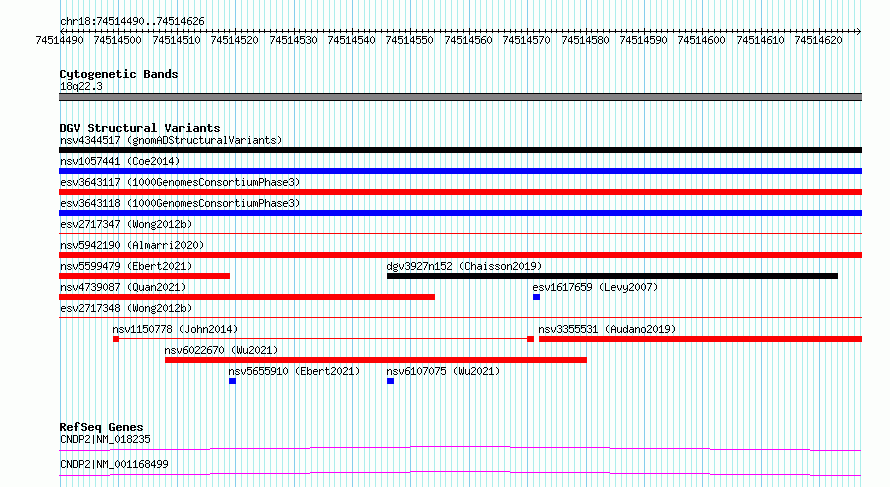This screenshot has height=487, width=890.
Task: Select the left red square of nsv1150778
Action: 116,339
